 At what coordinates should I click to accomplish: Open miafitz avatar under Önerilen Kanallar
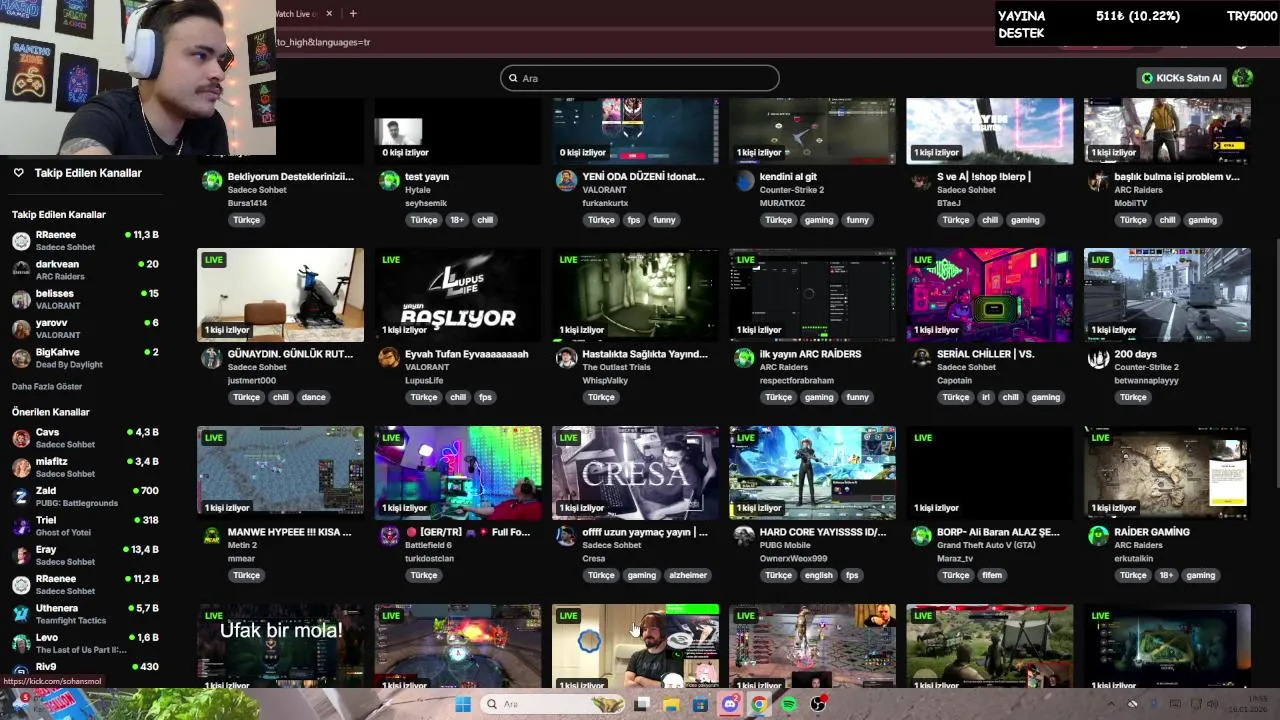pyautogui.click(x=21, y=467)
